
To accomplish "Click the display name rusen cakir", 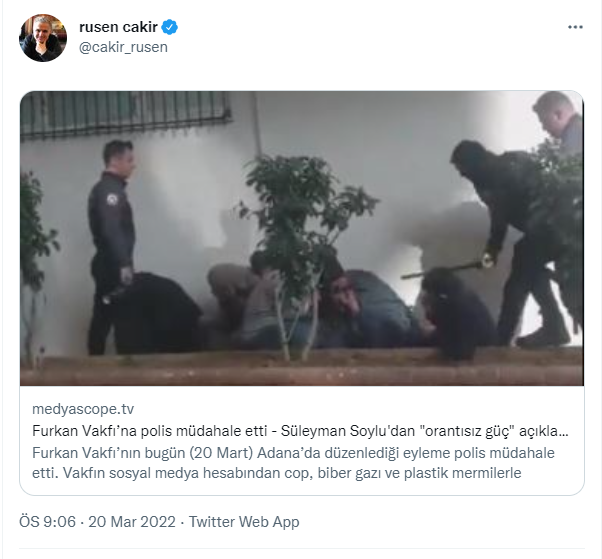I will [118, 27].
